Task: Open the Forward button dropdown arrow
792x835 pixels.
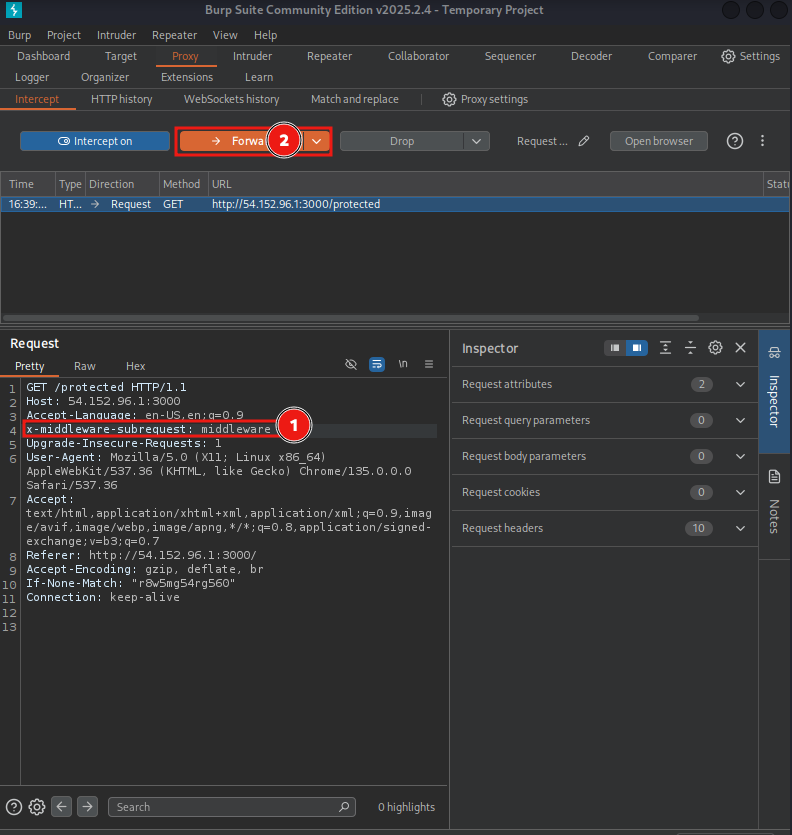Action: tap(317, 141)
